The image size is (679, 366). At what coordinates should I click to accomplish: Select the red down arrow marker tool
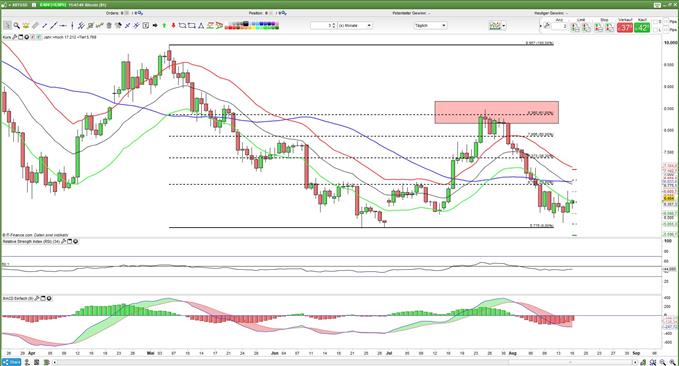coord(173,26)
